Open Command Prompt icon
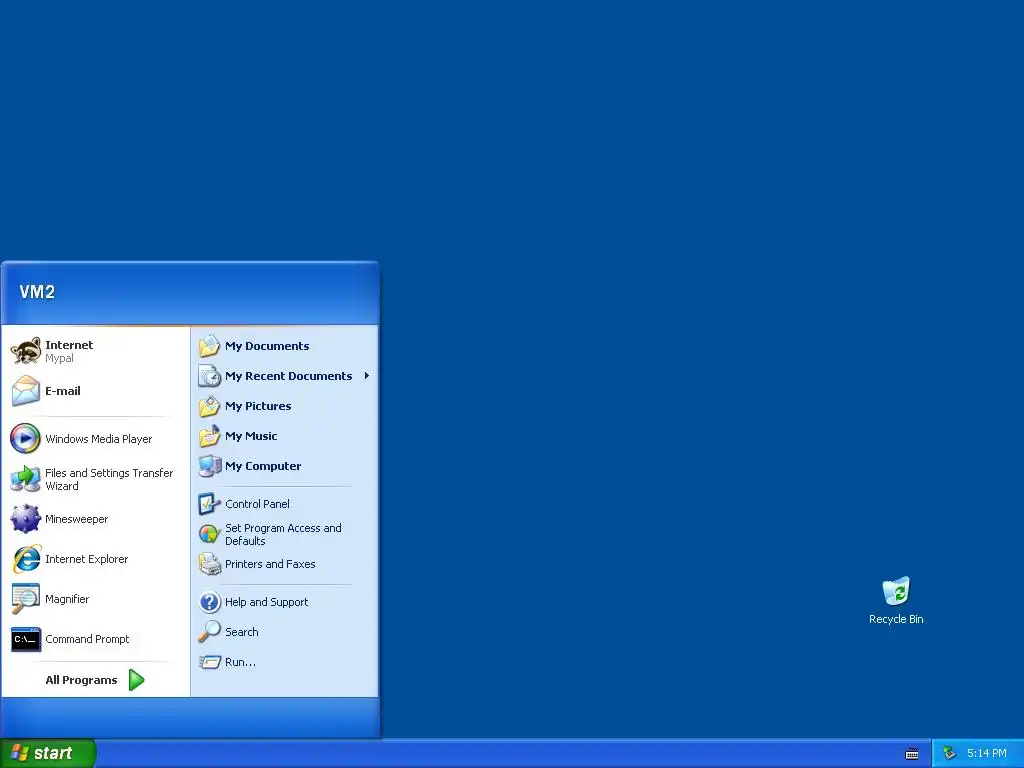 [25, 639]
